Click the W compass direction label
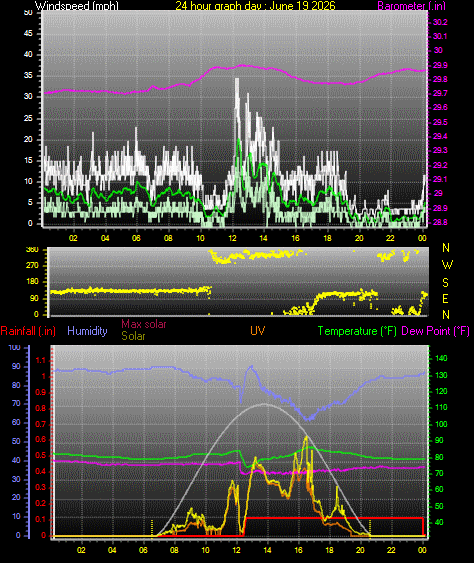This screenshot has width=474, height=563. click(447, 265)
